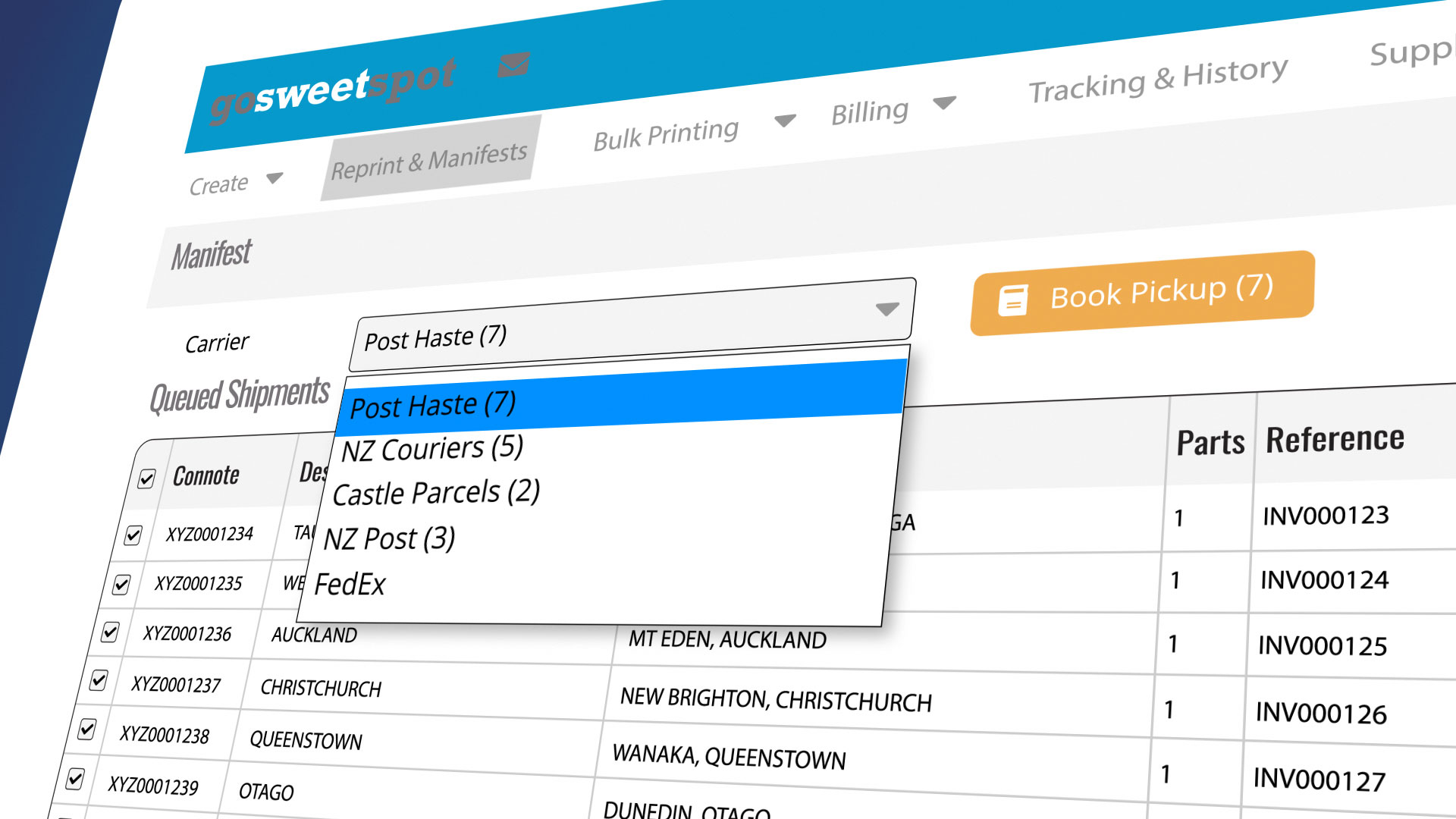Click connote XYZ0001238
1456x819 pixels.
[164, 734]
